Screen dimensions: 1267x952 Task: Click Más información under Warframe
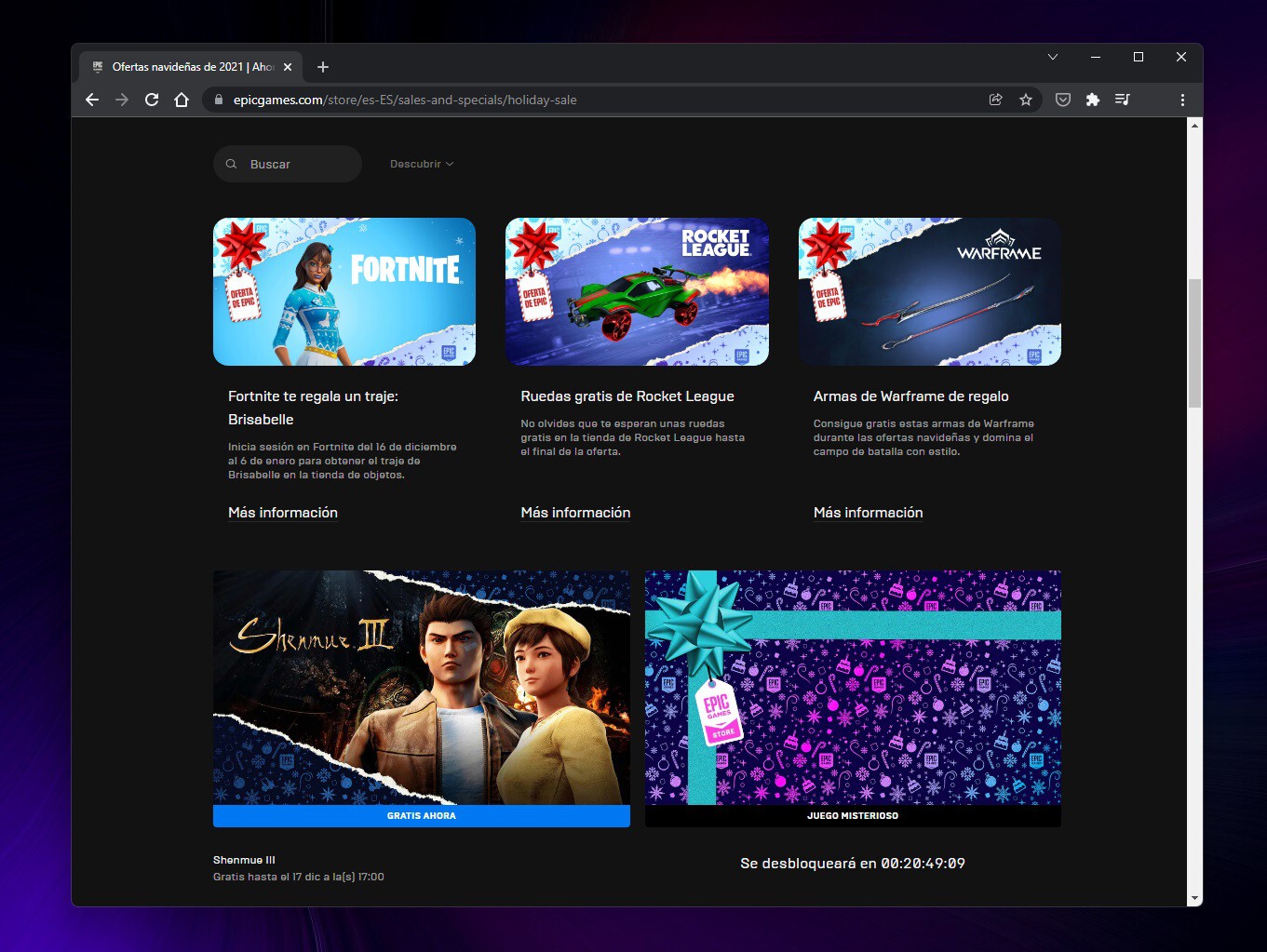868,513
